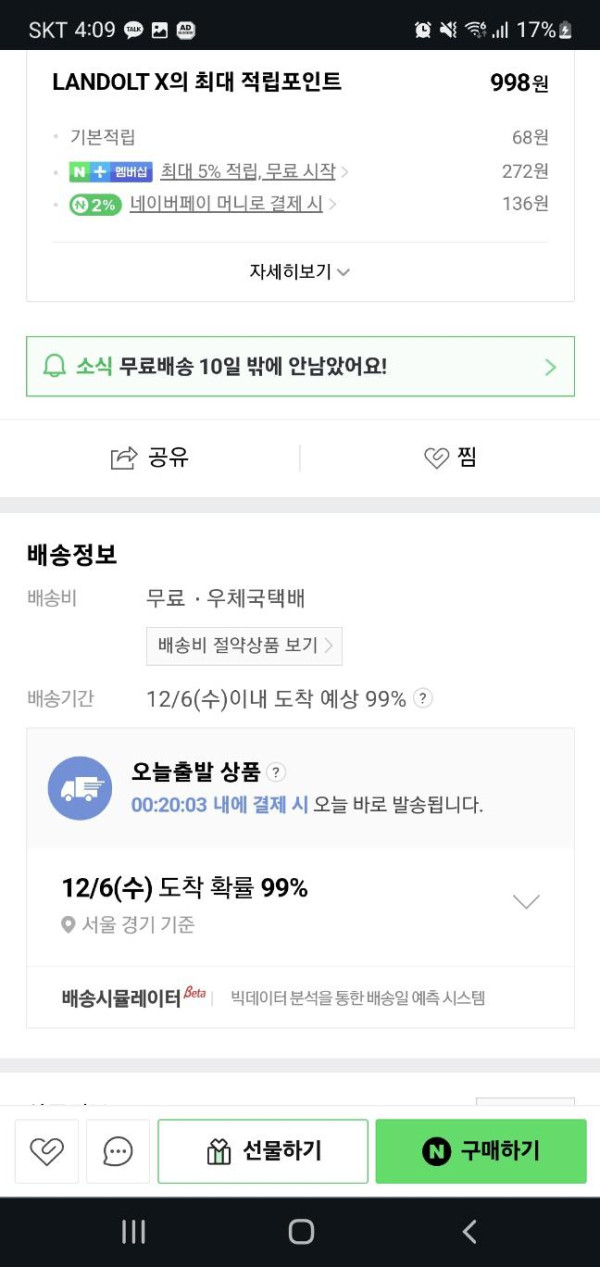Open the Android recent apps button
Viewport: 600px width, 1267px height.
pyautogui.click(x=134, y=1231)
